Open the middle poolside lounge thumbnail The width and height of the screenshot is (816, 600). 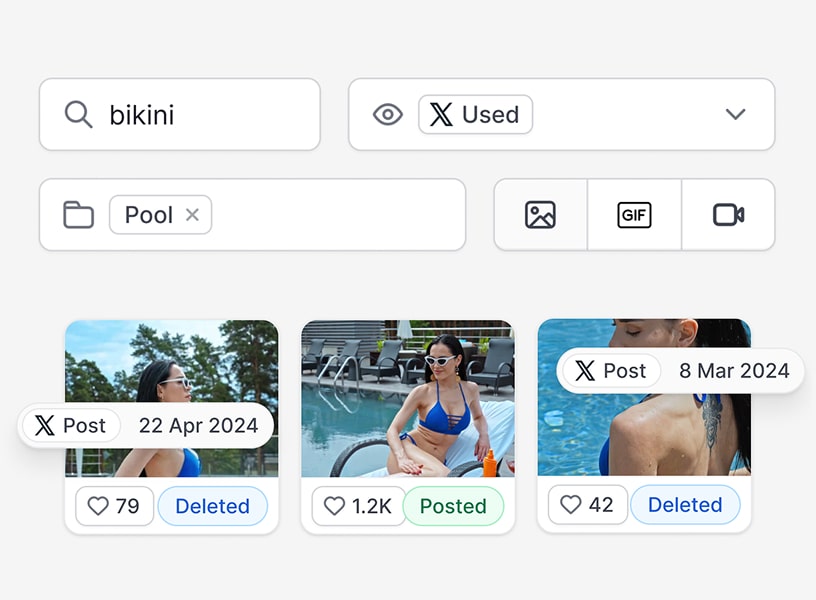(x=407, y=400)
